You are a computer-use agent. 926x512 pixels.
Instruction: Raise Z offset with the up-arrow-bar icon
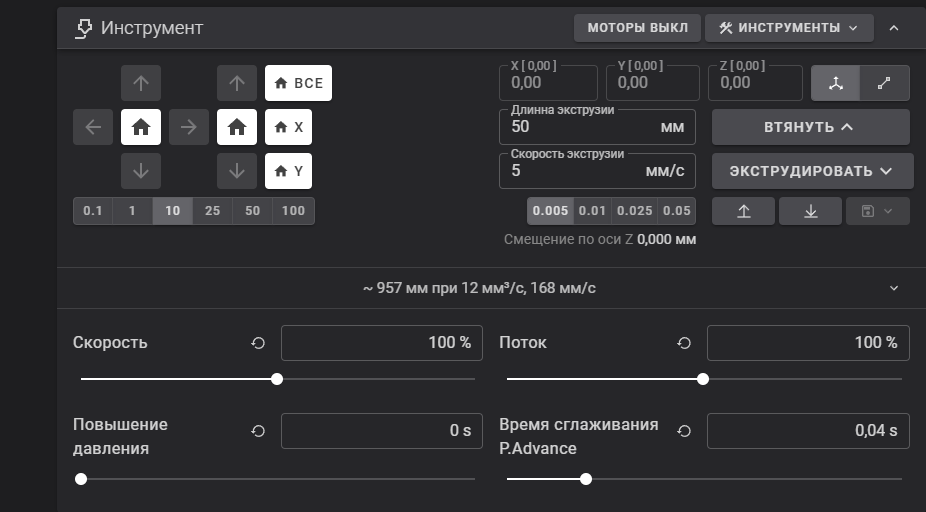coord(744,211)
